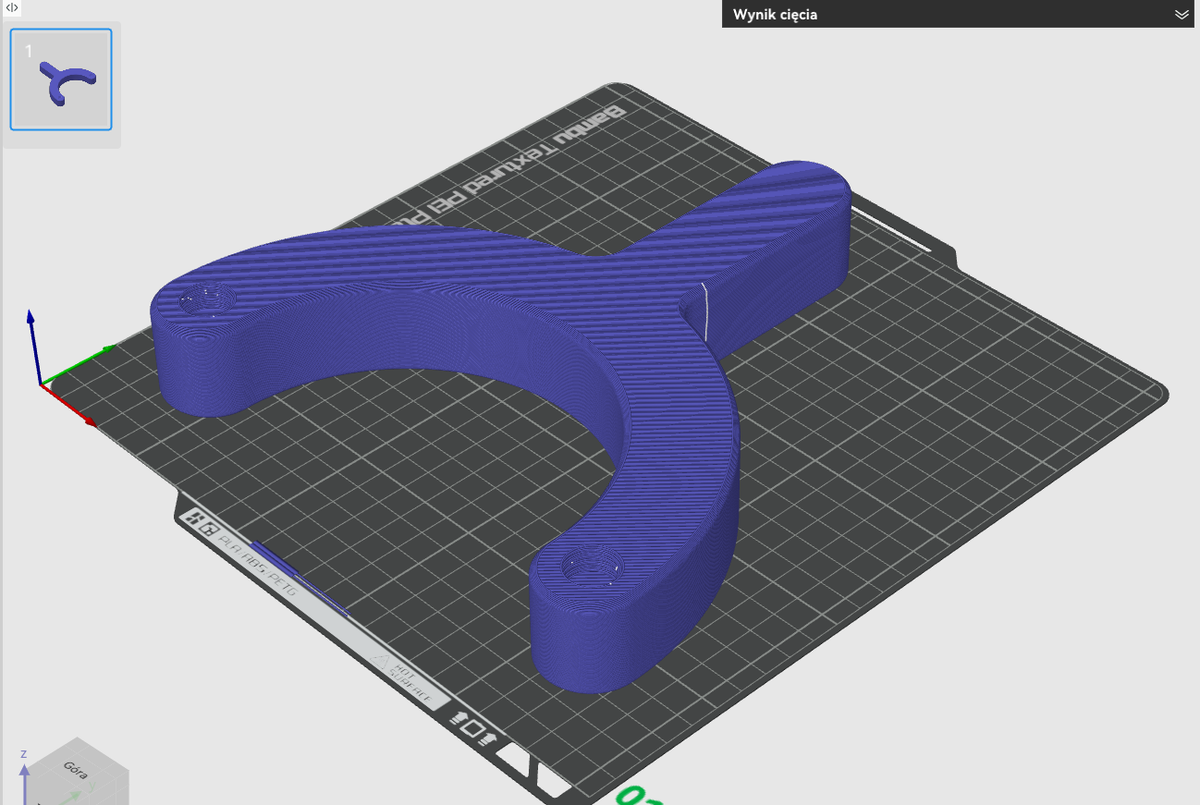
Task: Expand the Wynik cięcia panel chevron
Action: [x=1181, y=15]
